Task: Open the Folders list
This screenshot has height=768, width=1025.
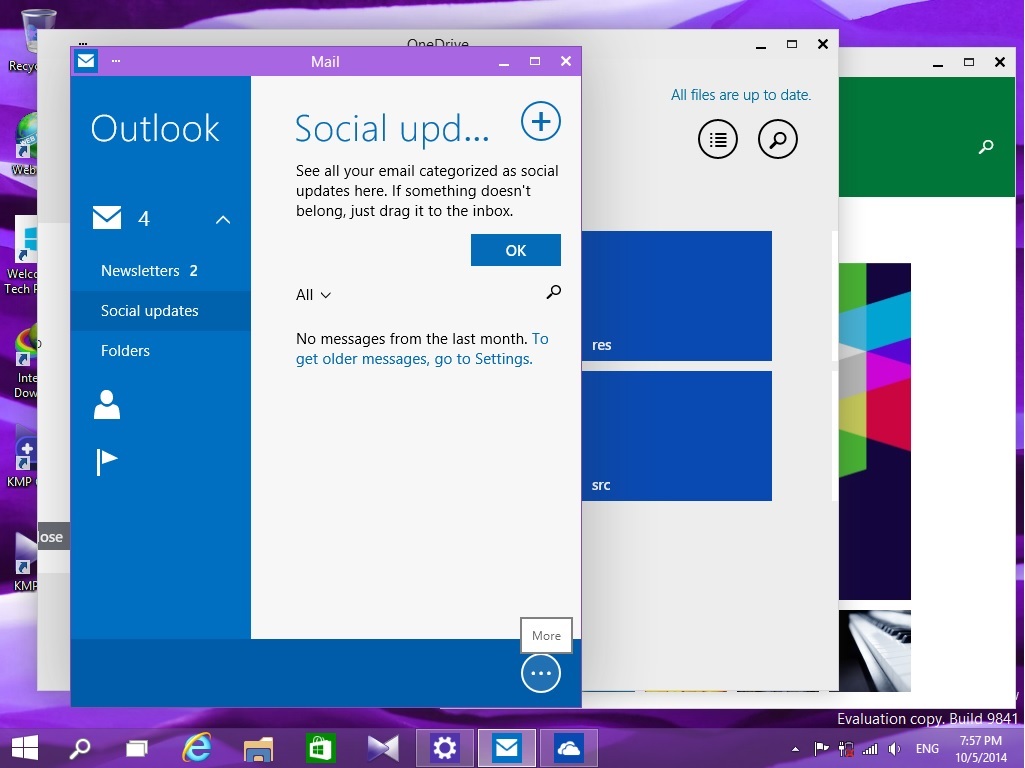Action: click(161, 350)
